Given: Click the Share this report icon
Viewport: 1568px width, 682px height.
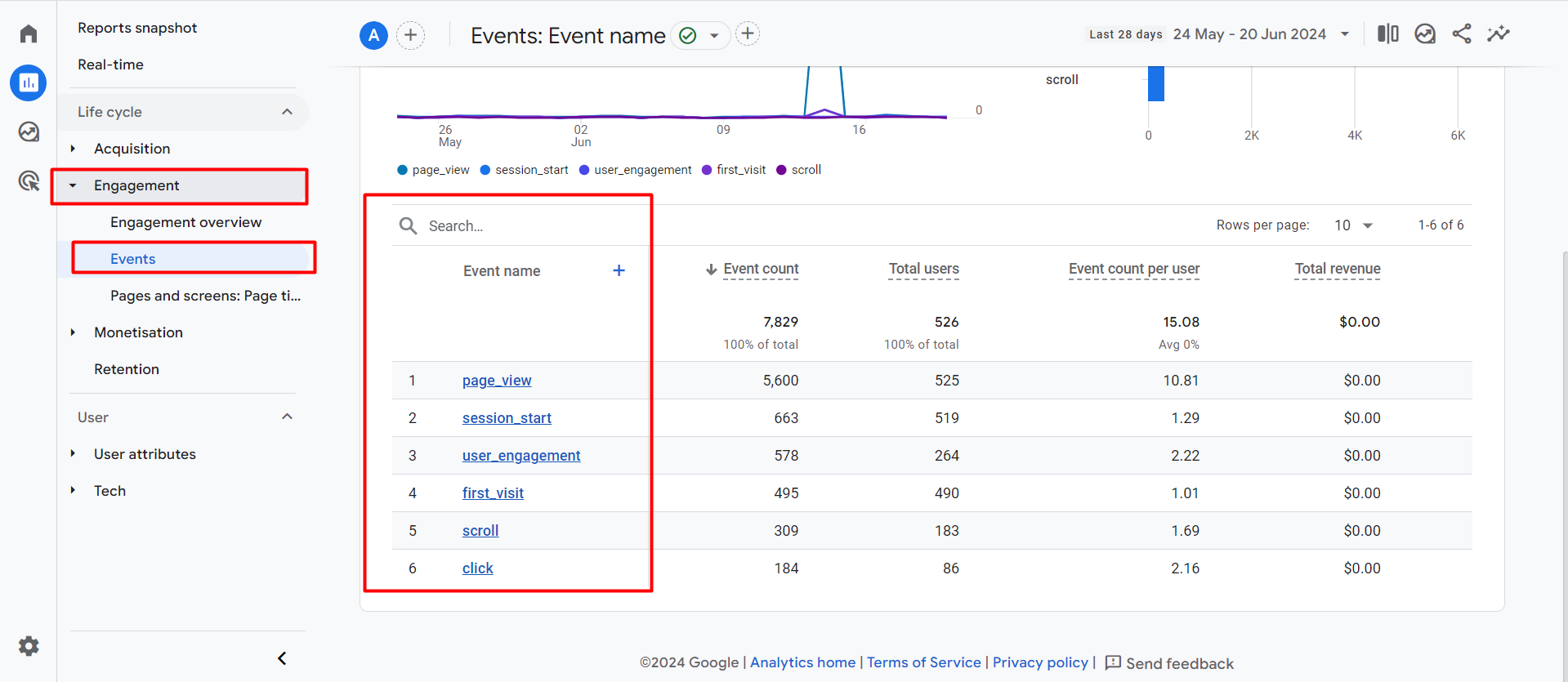Looking at the screenshot, I should click(1461, 33).
